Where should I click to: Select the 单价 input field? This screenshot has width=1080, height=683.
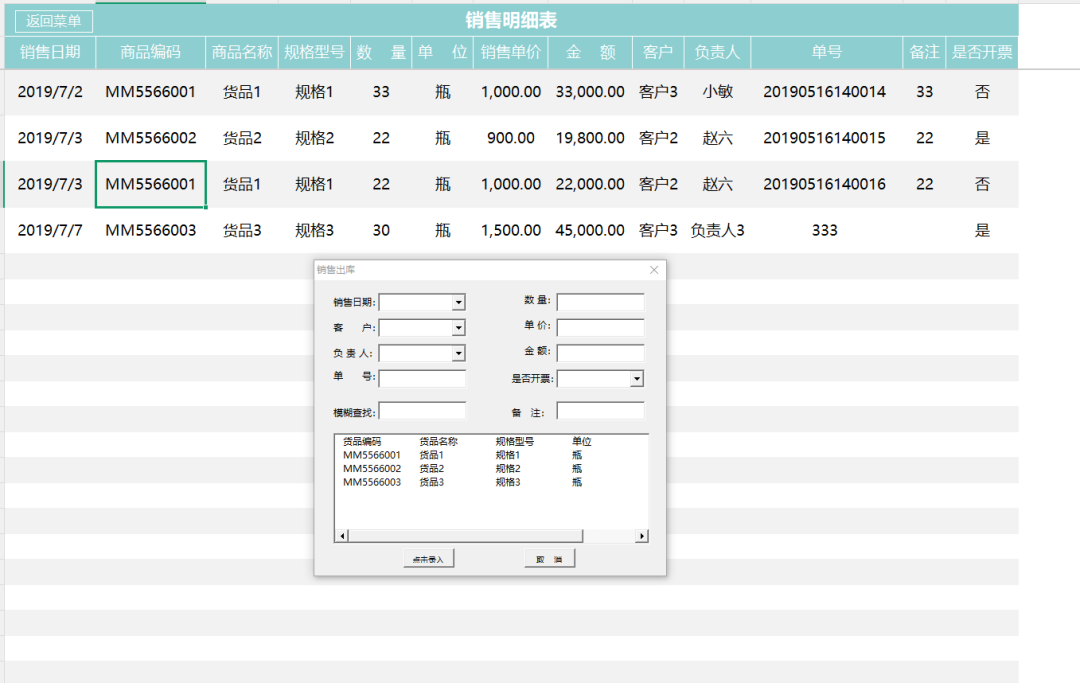click(x=600, y=328)
